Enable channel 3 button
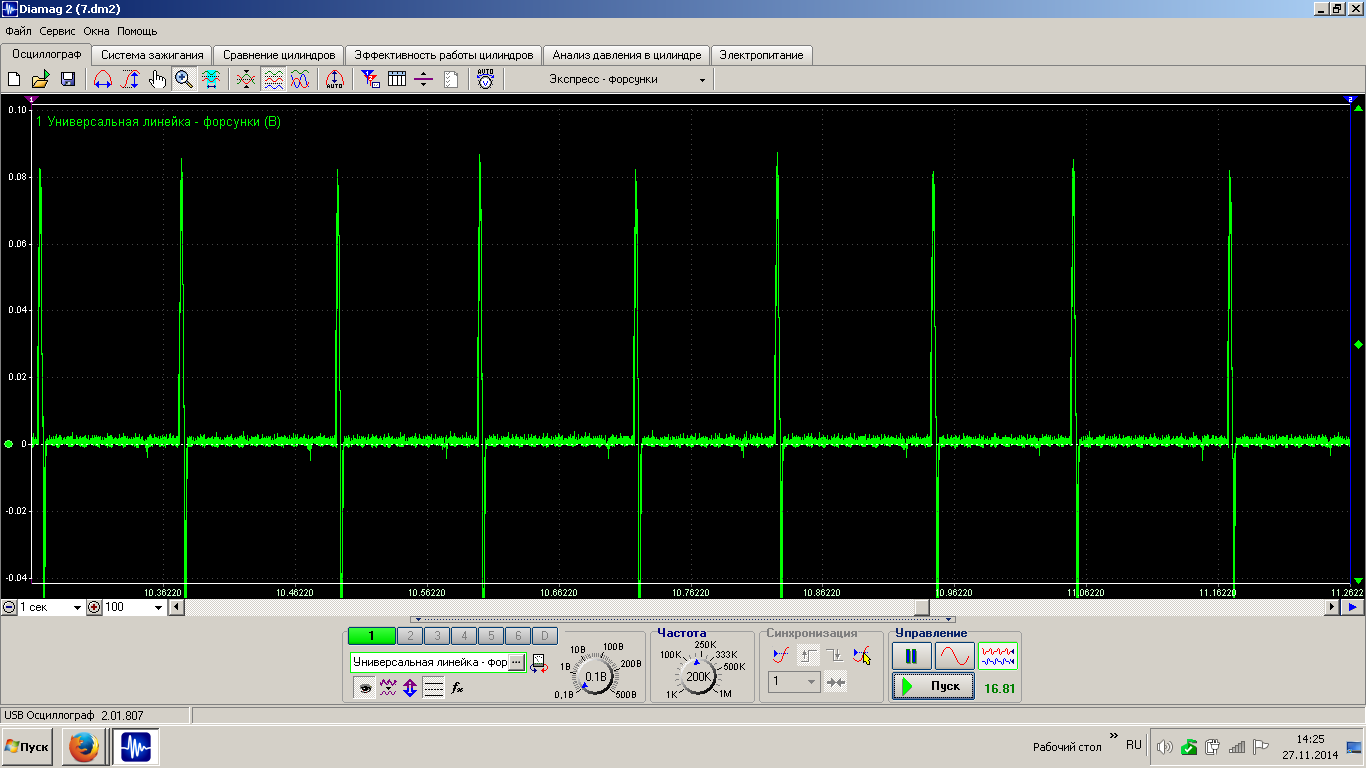 point(437,636)
